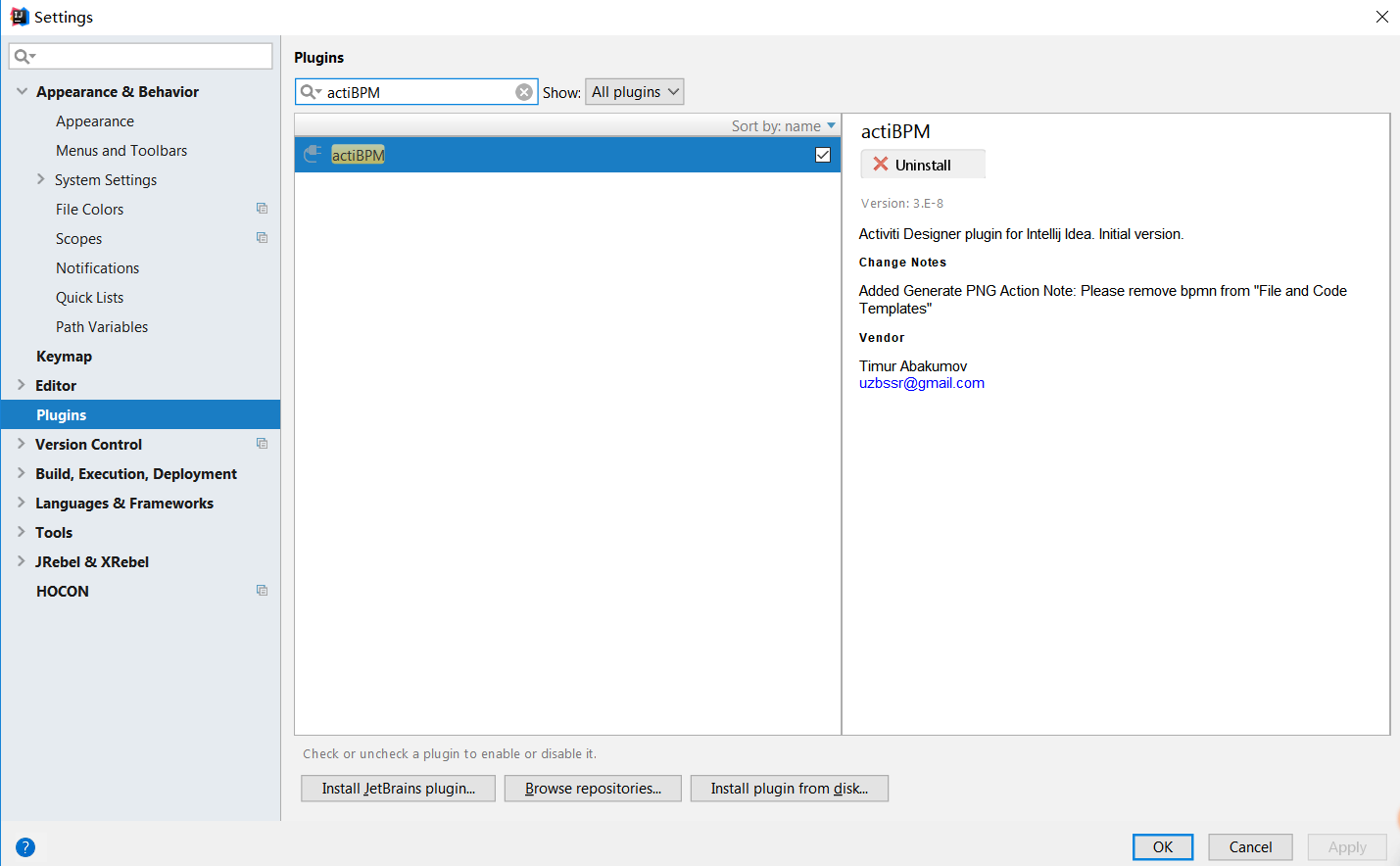Expand the JRebel & XRebel arrow
Screen dimensions: 1400x866
click(x=22, y=561)
